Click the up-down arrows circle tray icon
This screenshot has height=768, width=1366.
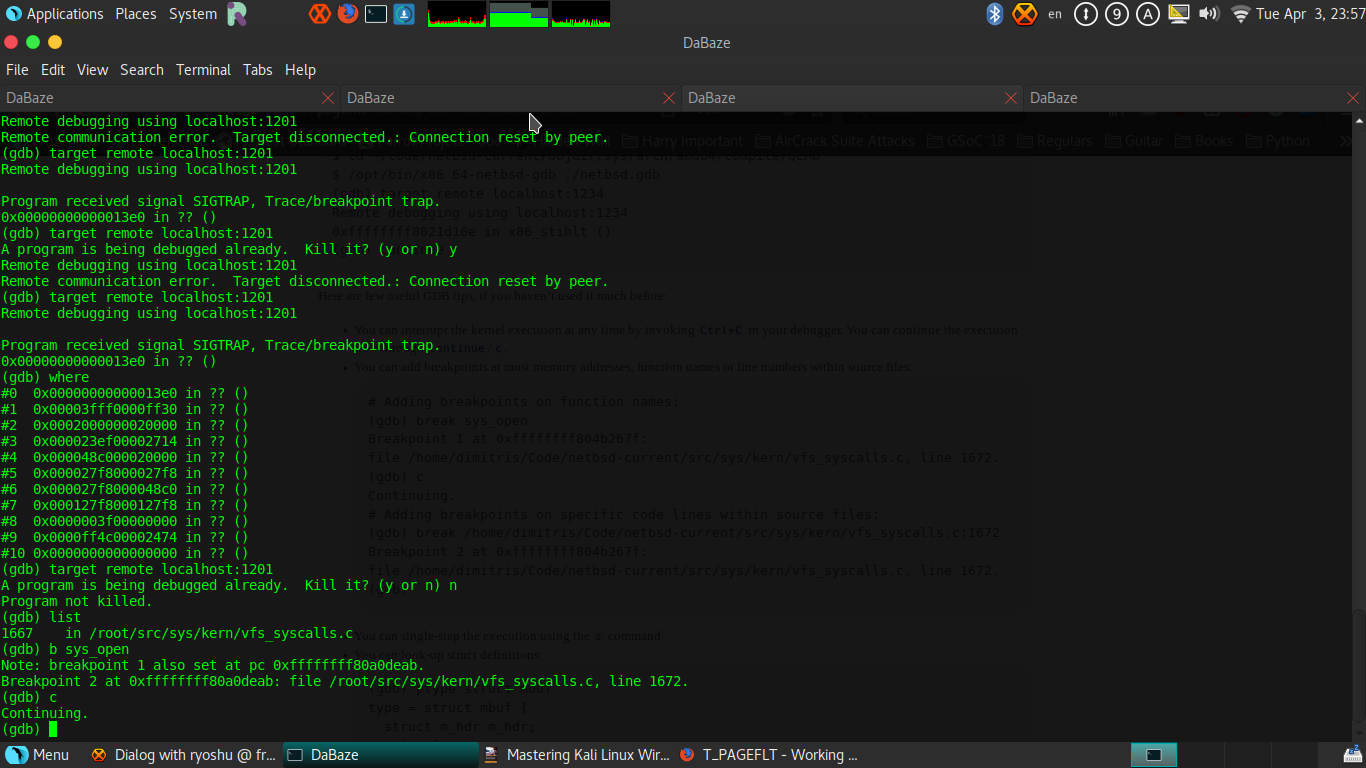(1086, 14)
